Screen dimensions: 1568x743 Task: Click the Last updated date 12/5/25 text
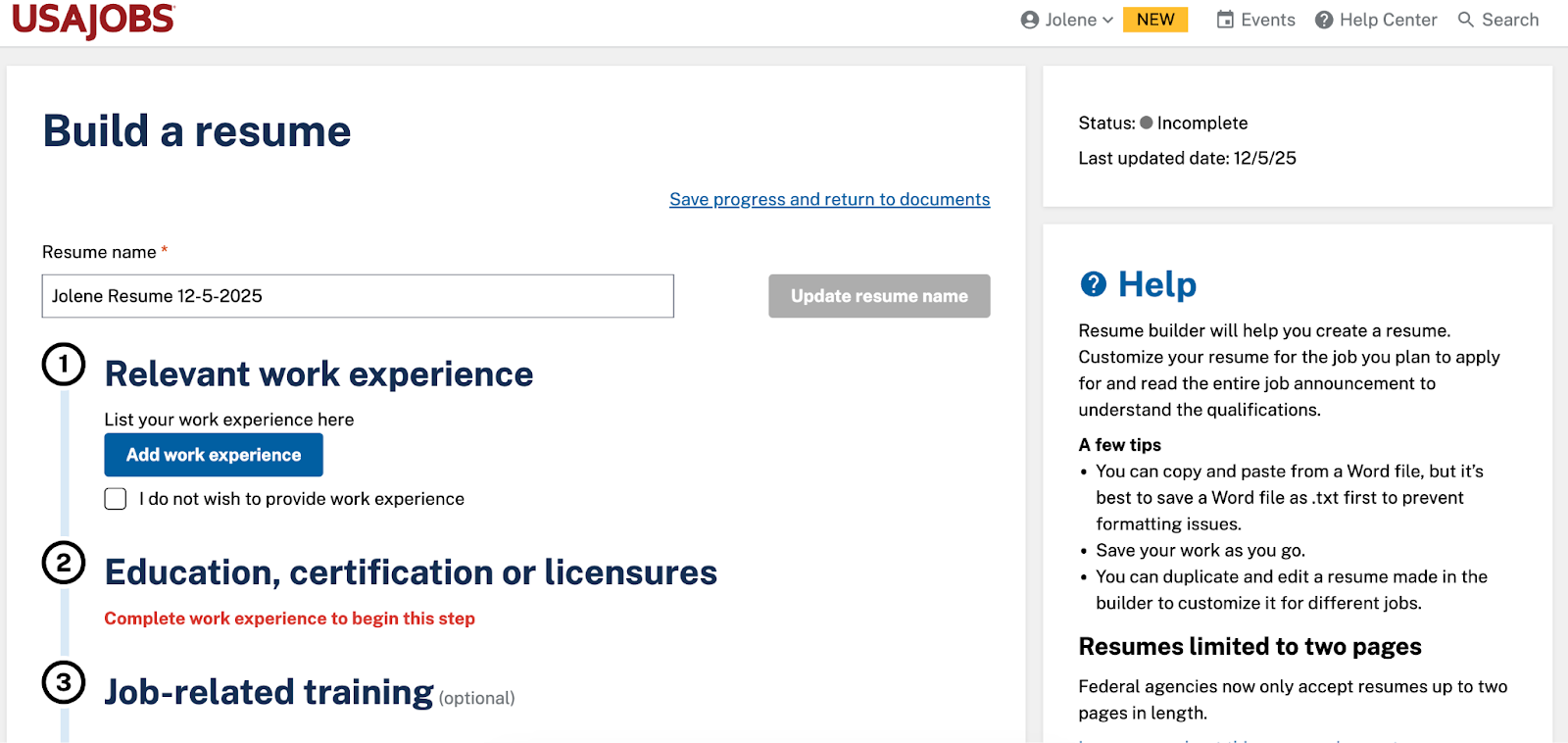[1187, 158]
